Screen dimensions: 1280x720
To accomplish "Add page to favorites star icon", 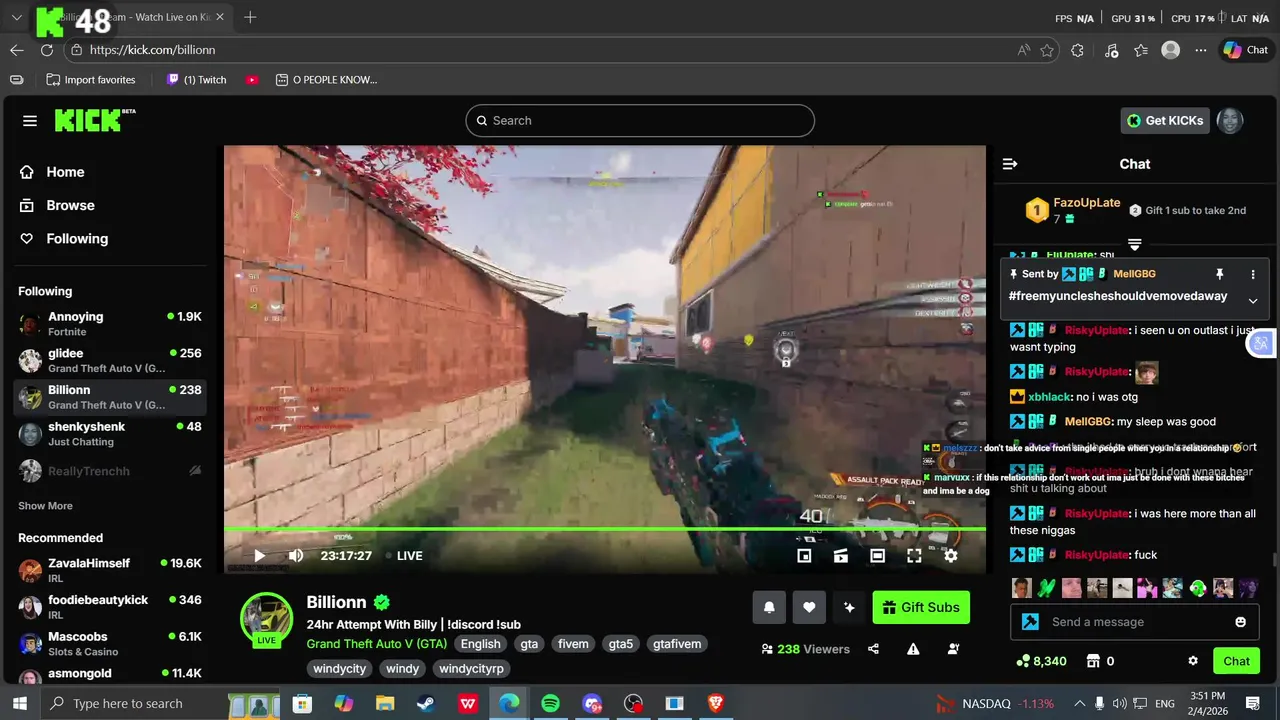I will 1047,50.
